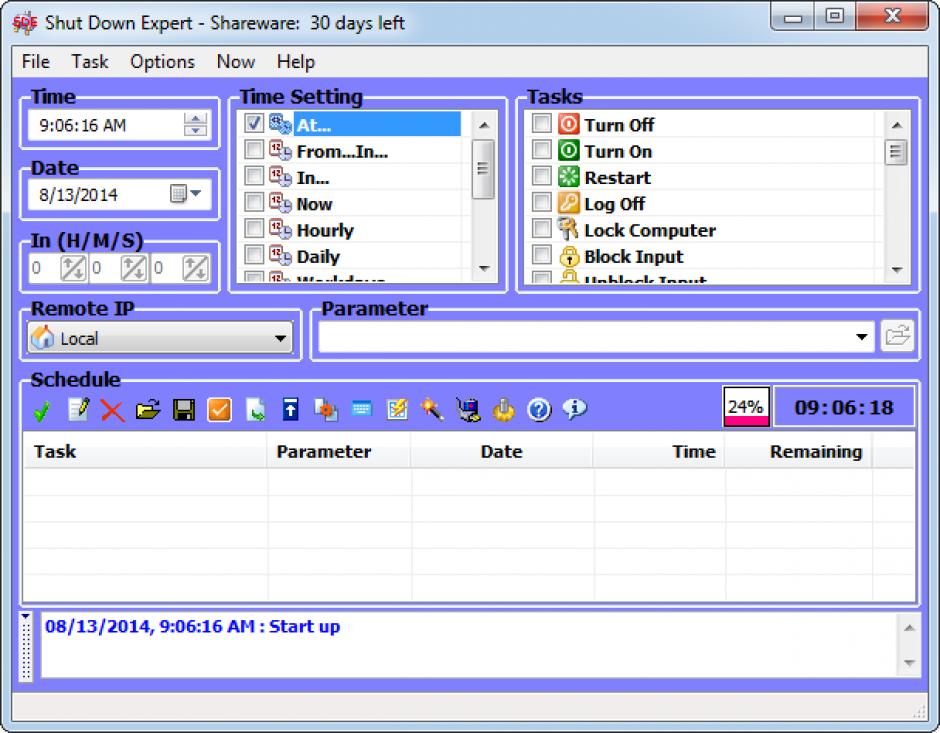This screenshot has height=733, width=940.
Task: Click the Date column header
Action: pyautogui.click(x=502, y=451)
